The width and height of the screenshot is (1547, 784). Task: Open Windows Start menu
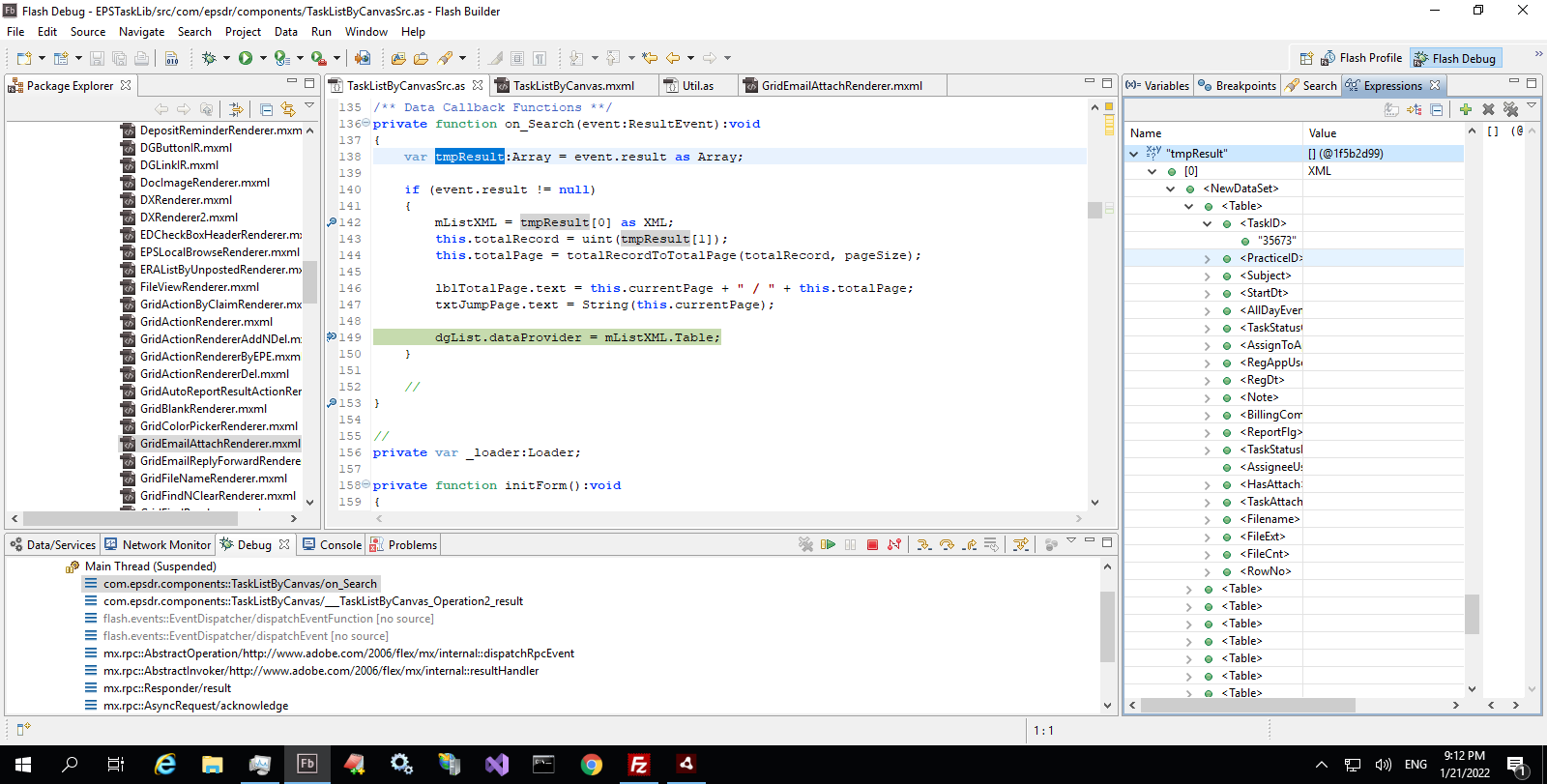(x=23, y=764)
